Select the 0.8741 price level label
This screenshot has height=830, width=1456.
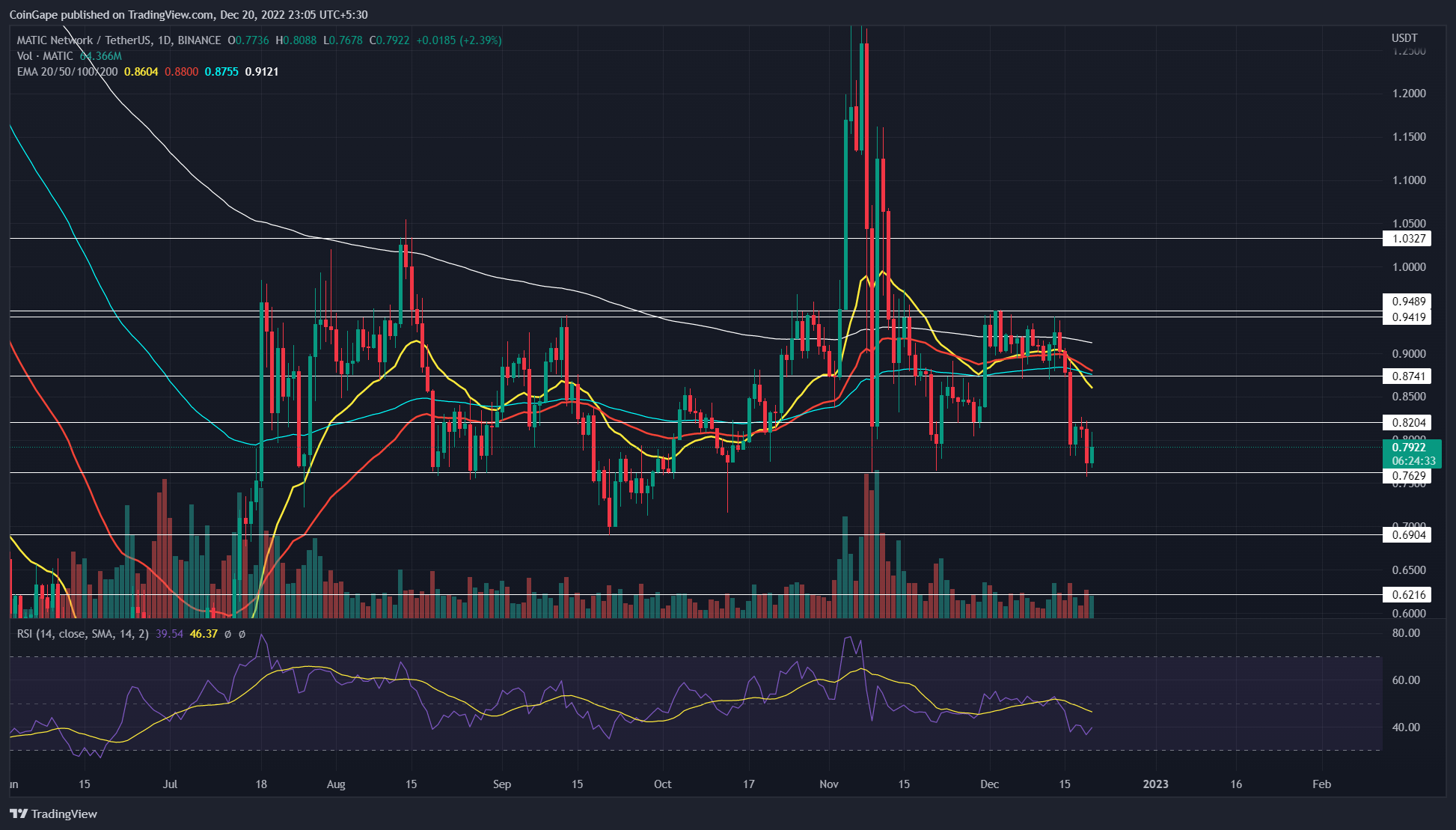point(1407,376)
